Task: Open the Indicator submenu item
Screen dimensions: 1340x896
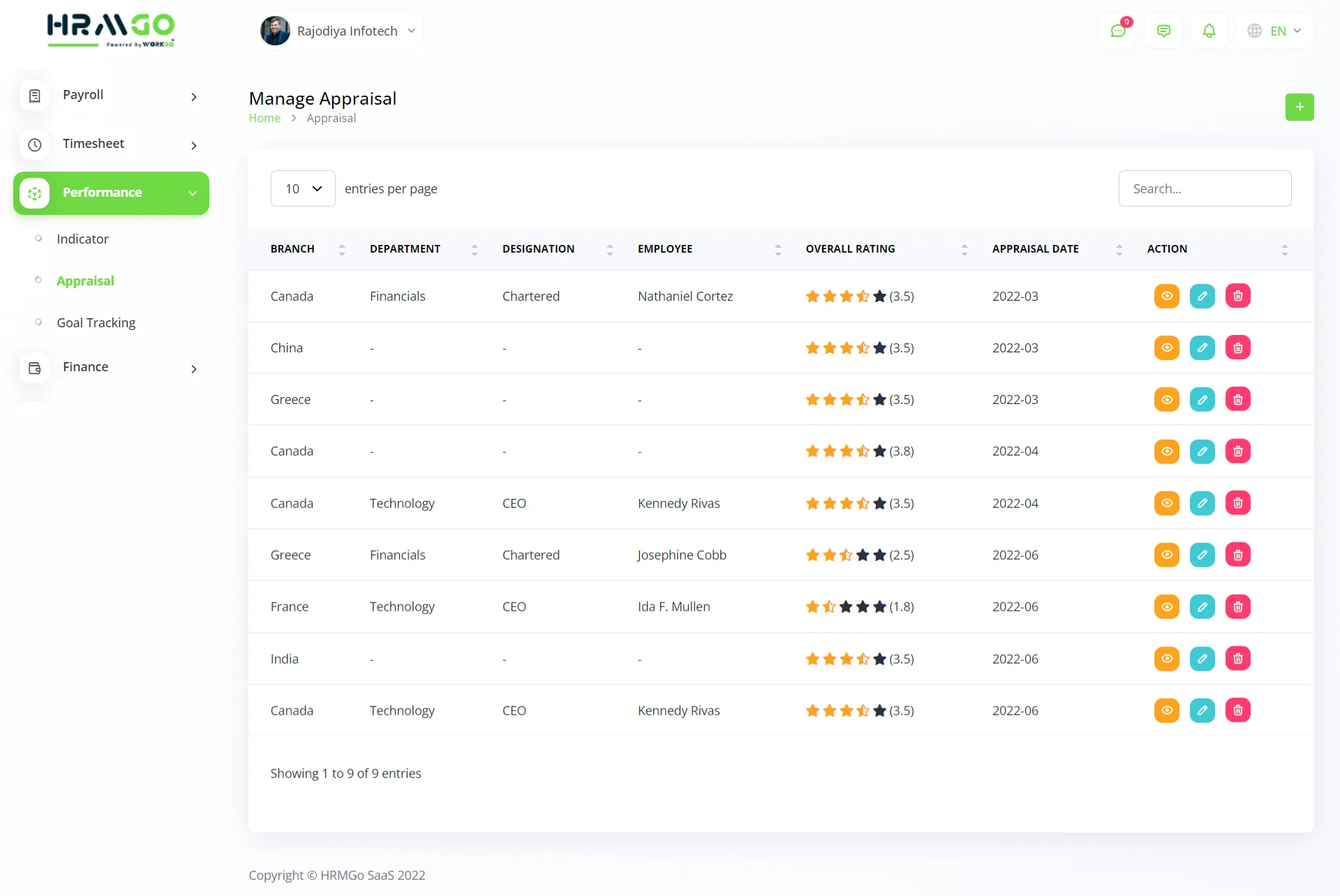Action: [x=82, y=239]
